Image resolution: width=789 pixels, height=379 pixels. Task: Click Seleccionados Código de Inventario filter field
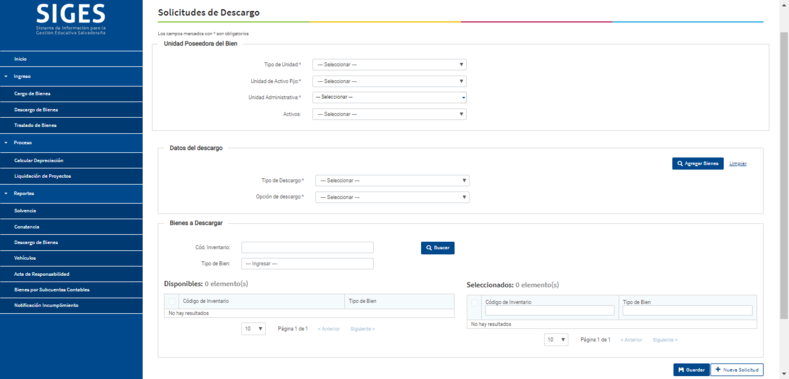[550, 311]
